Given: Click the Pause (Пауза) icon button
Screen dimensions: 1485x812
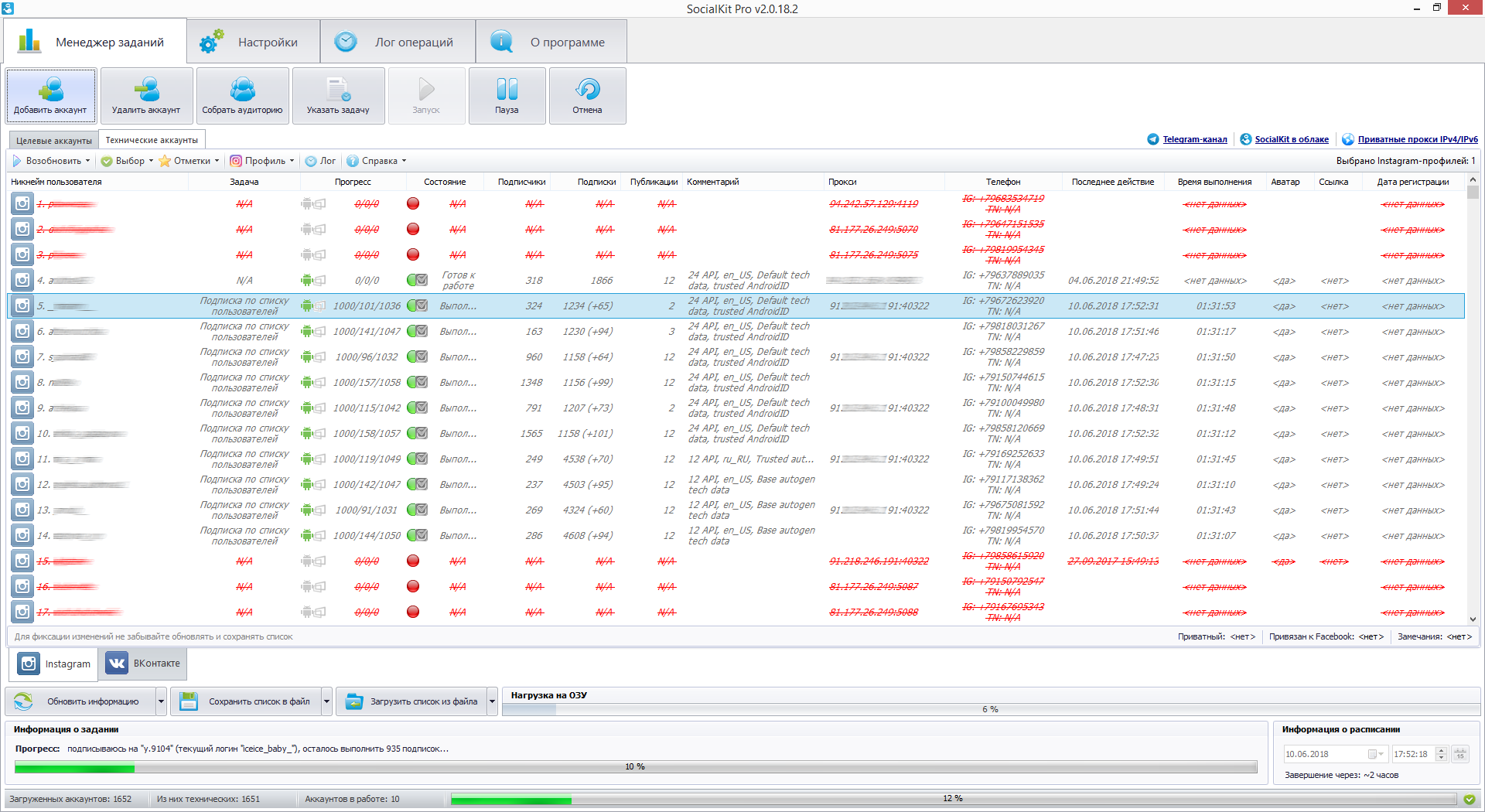Looking at the screenshot, I should [507, 96].
